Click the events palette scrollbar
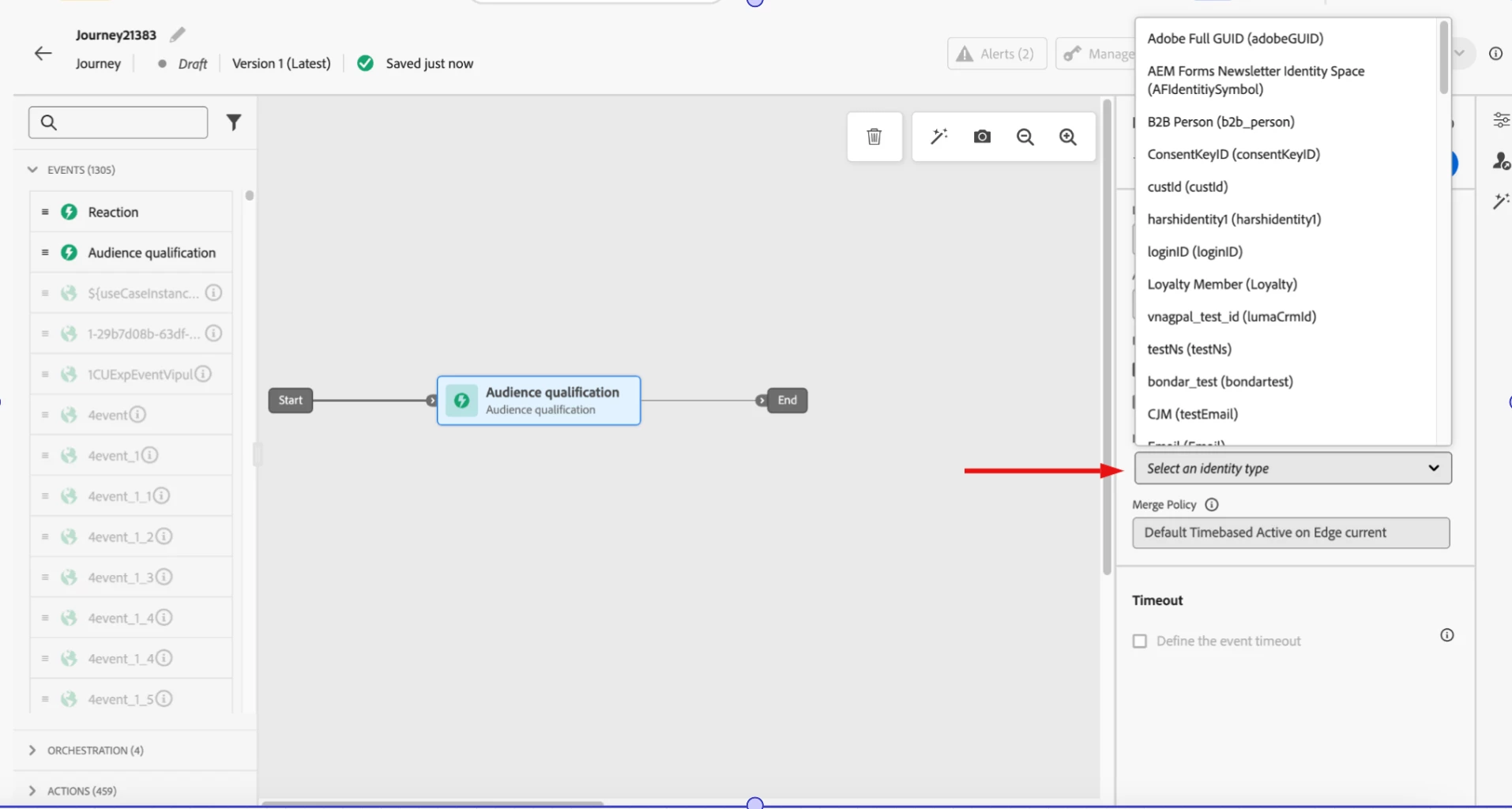Screen dimensions: 1512x809 coord(250,195)
